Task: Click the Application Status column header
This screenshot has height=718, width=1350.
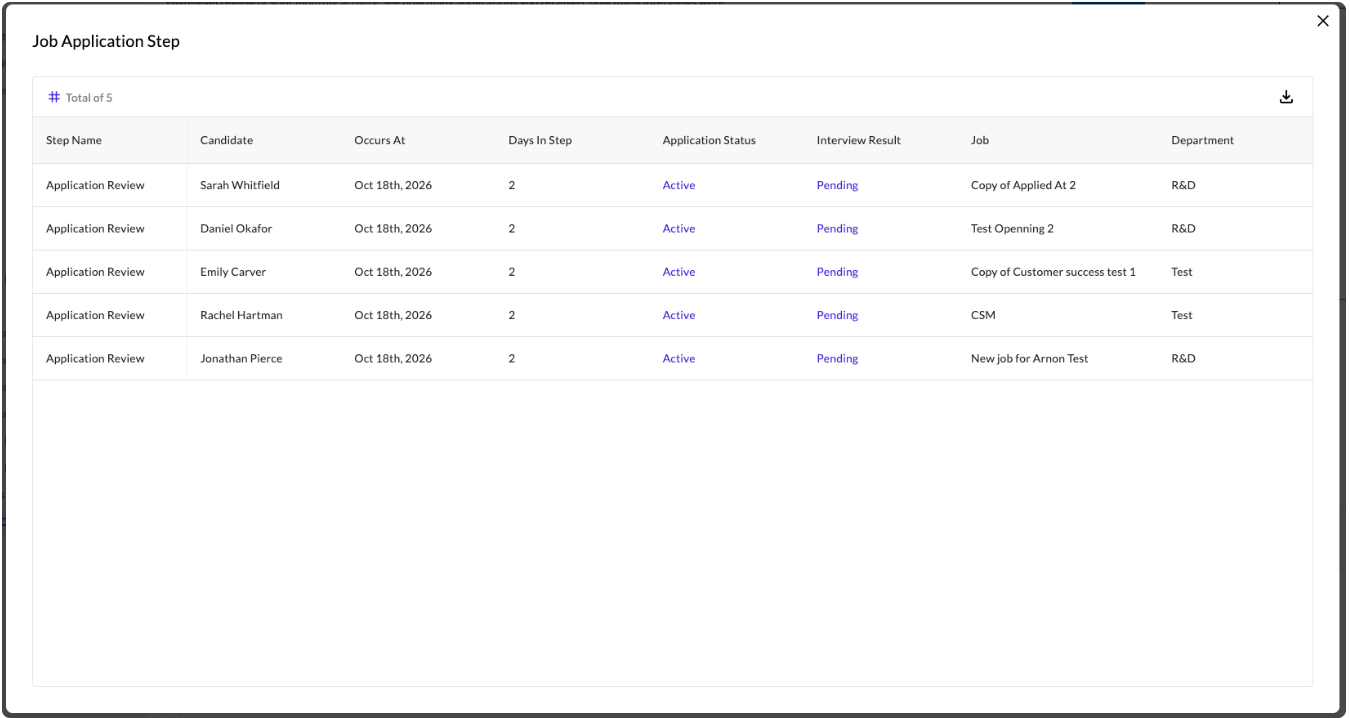Action: pyautogui.click(x=709, y=140)
